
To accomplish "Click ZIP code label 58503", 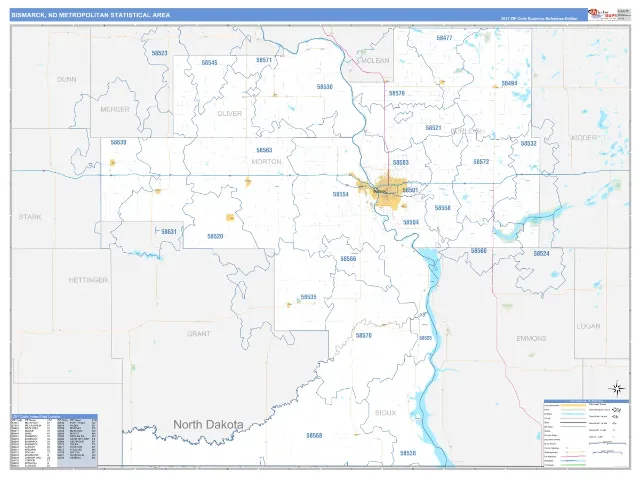I will click(400, 162).
